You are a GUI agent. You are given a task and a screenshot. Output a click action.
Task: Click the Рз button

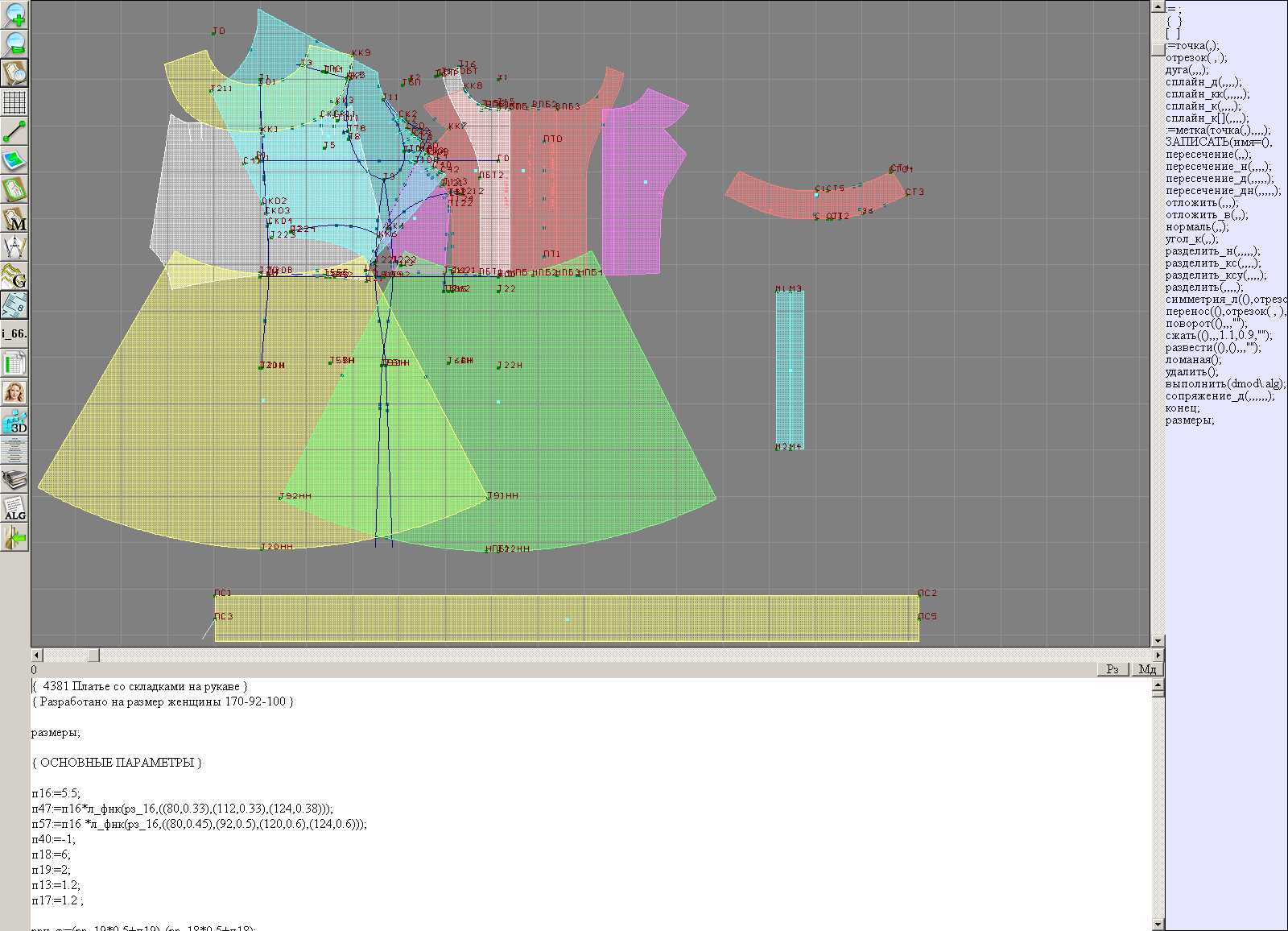(1113, 669)
